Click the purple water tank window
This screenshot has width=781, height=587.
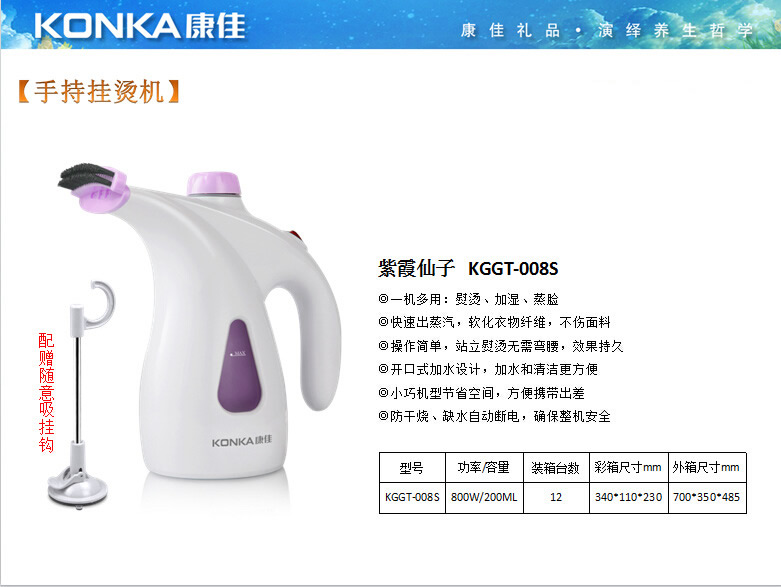240,366
